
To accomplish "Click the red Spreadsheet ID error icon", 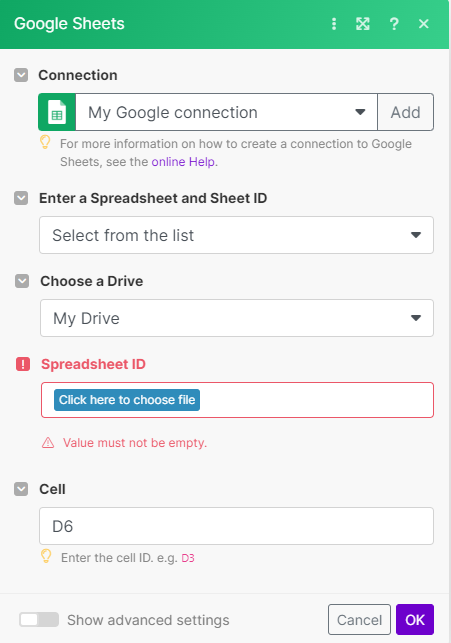I will pos(23,364).
